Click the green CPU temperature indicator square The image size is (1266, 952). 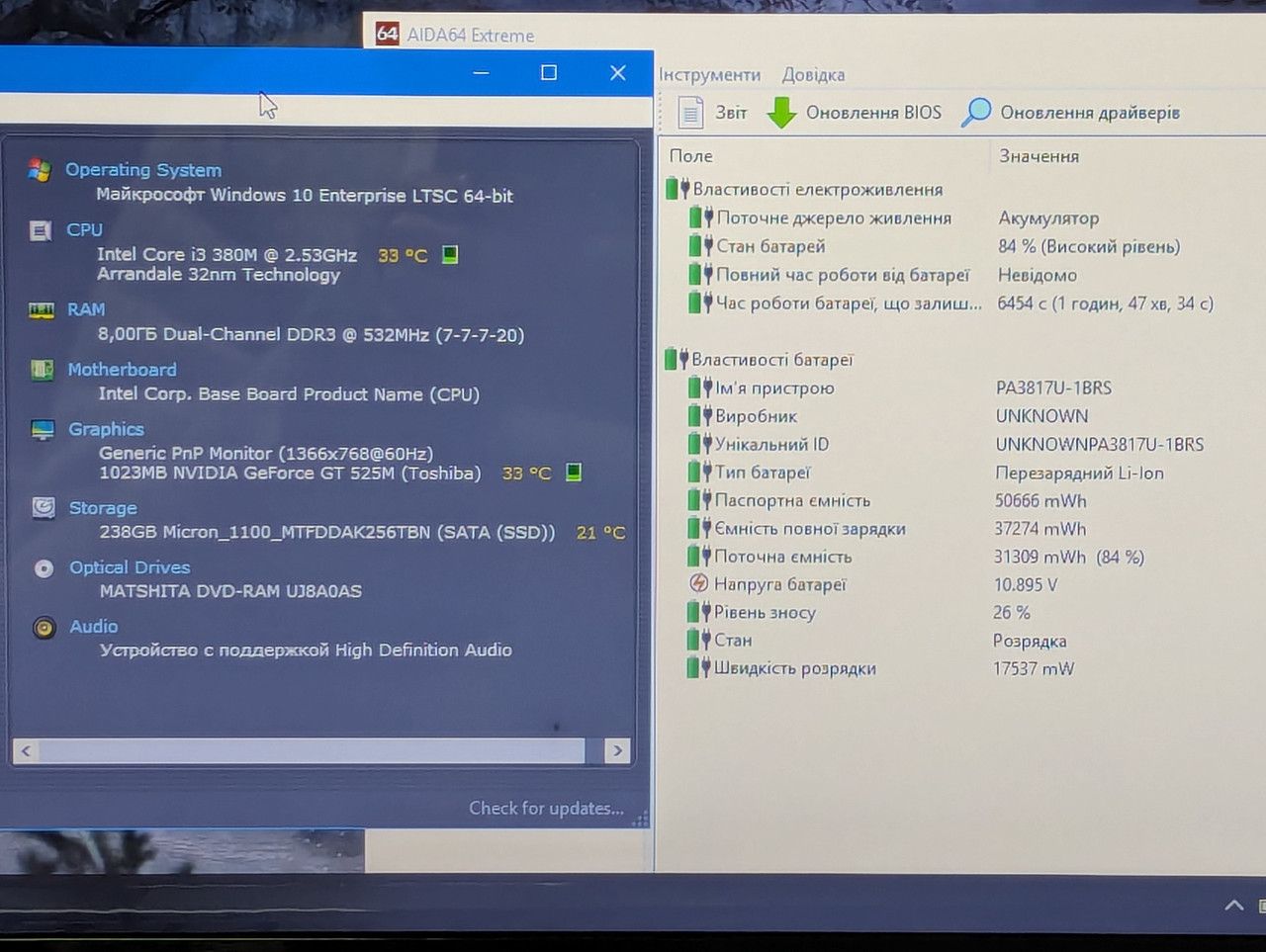coord(450,255)
